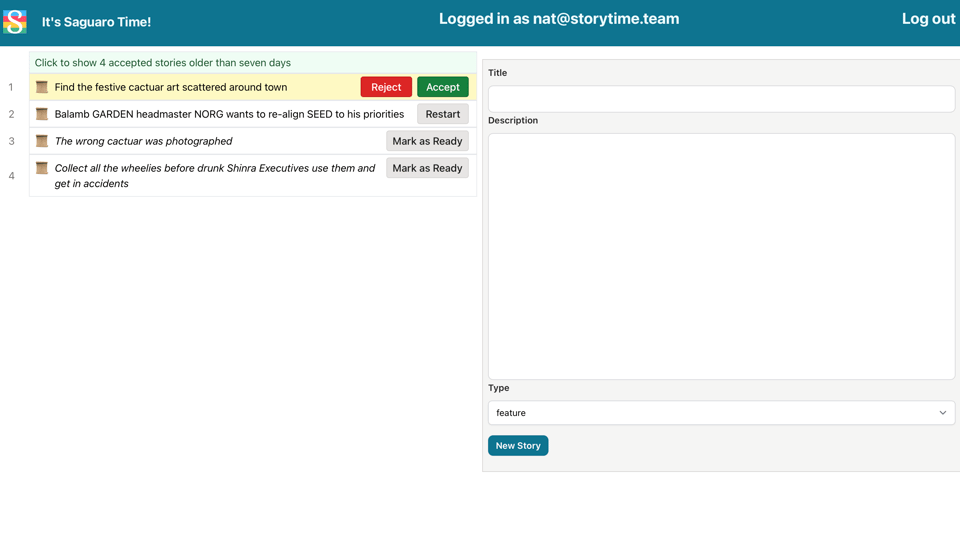Show 4 accepted stories older than seven days

163,62
